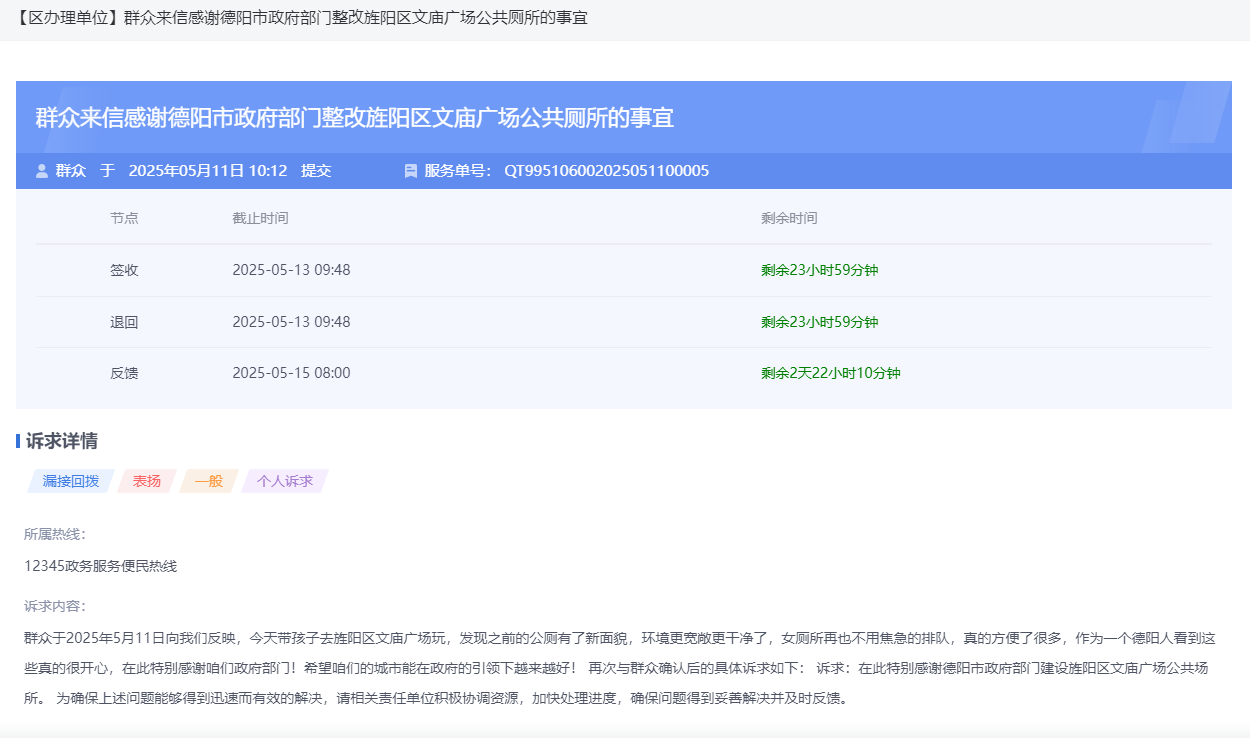Image resolution: width=1250 pixels, height=738 pixels.
Task: Click the complaint content paragraph text
Action: click(x=620, y=668)
